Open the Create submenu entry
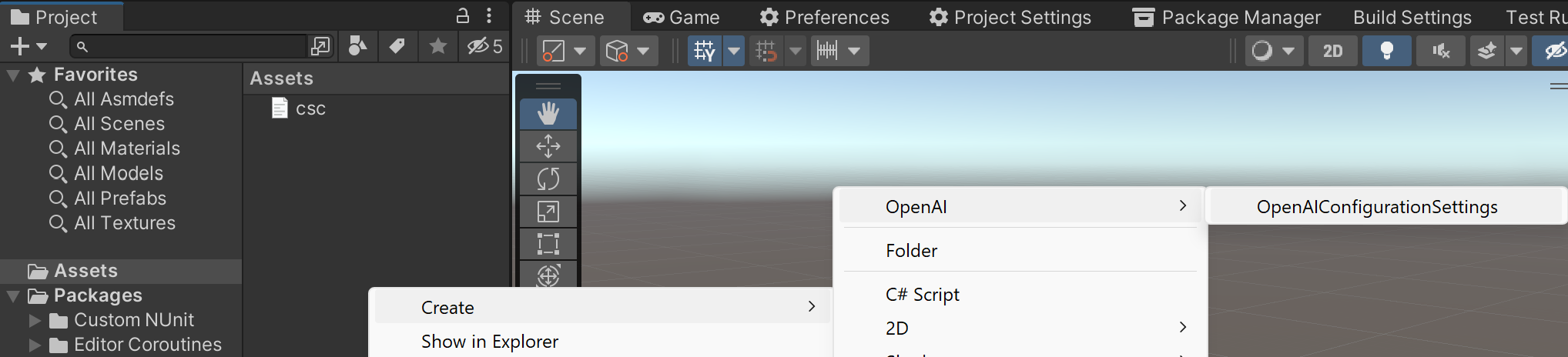The height and width of the screenshot is (357, 1568). click(603, 308)
